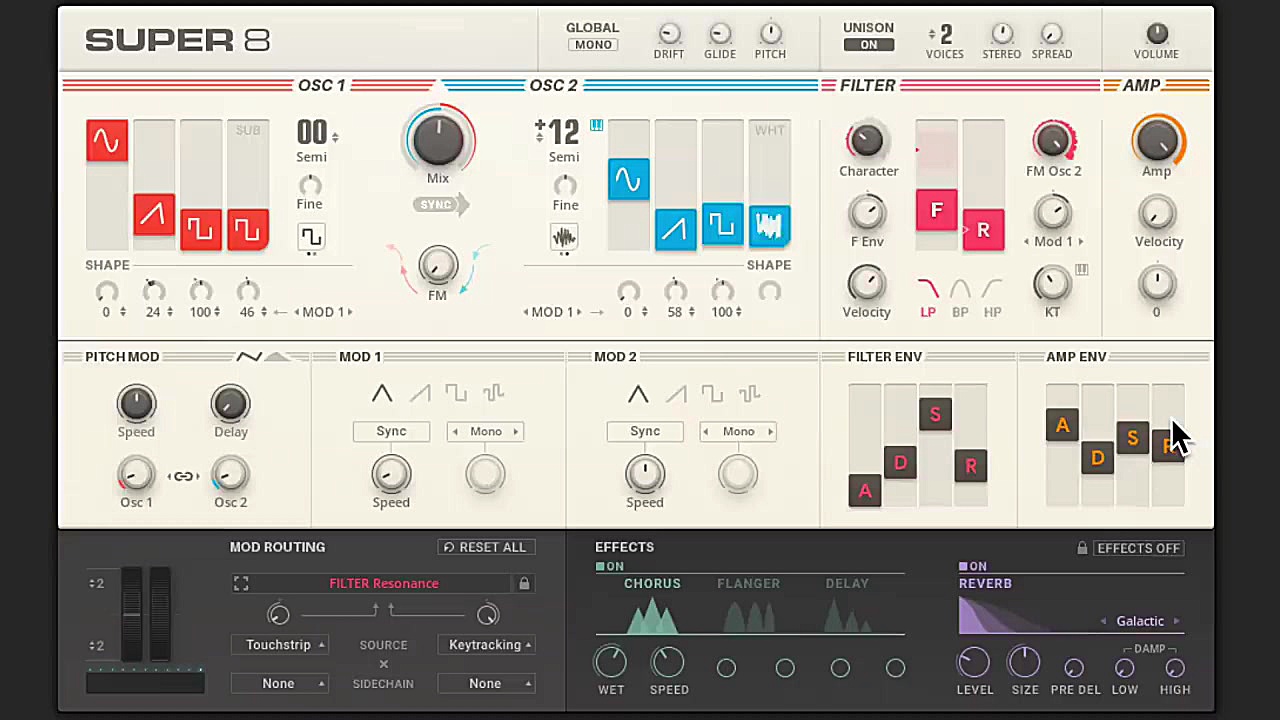The height and width of the screenshot is (720, 1280).
Task: Click the effects lock icon beside EFFECTS OFF
Action: click(1082, 548)
